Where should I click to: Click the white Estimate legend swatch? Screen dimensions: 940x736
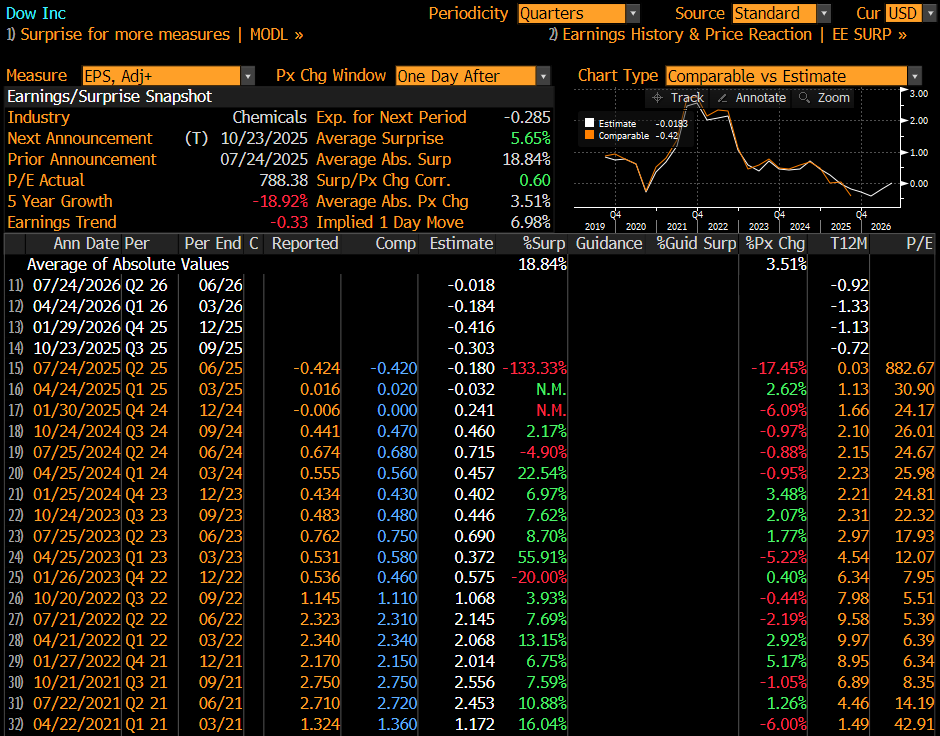click(590, 123)
